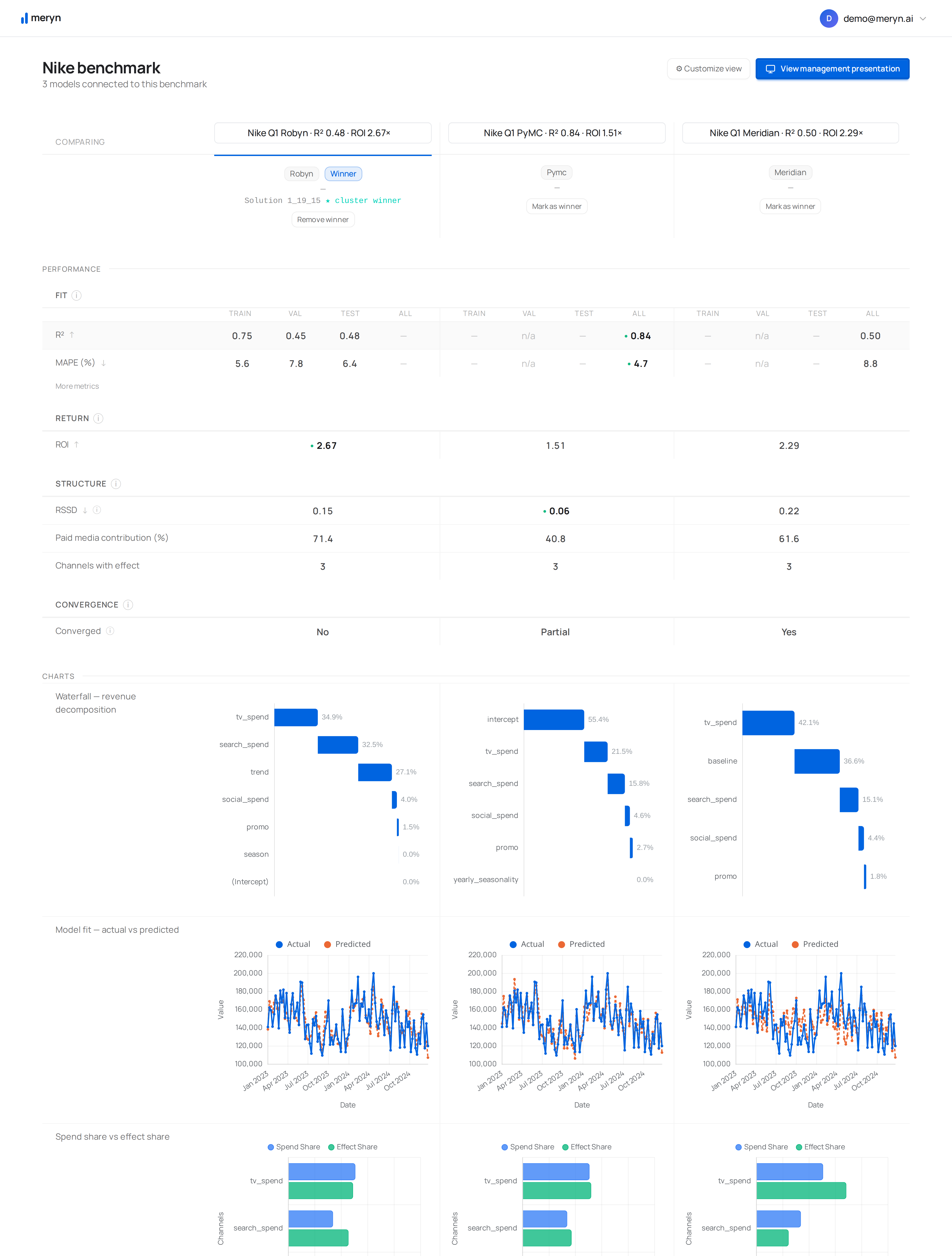The height and width of the screenshot is (1256, 952).
Task: Click Robyn ROI value 2.67
Action: (326, 446)
